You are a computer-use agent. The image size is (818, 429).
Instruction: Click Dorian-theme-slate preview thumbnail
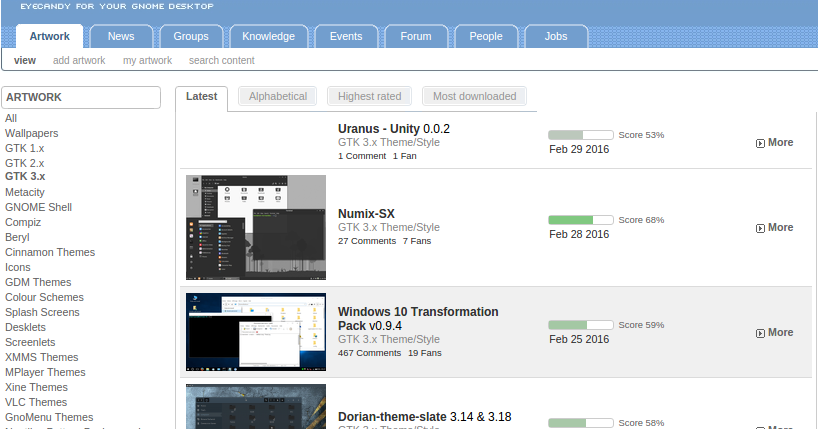pyautogui.click(x=256, y=407)
